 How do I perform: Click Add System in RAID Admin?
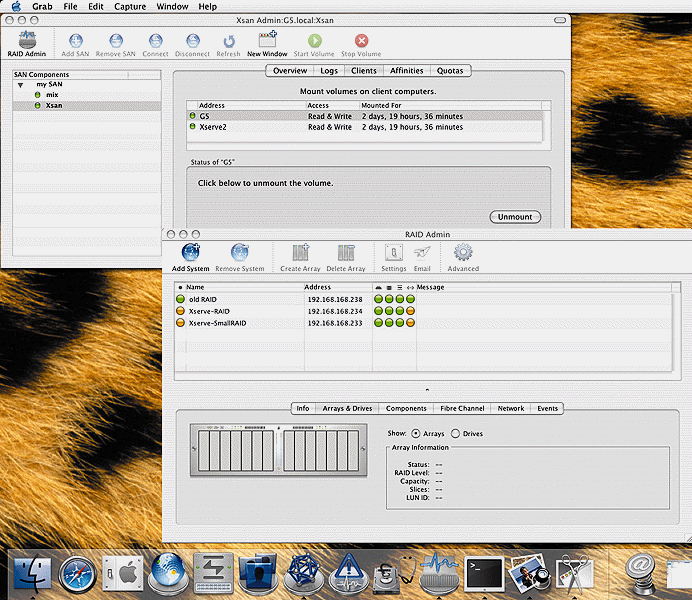coord(191,258)
